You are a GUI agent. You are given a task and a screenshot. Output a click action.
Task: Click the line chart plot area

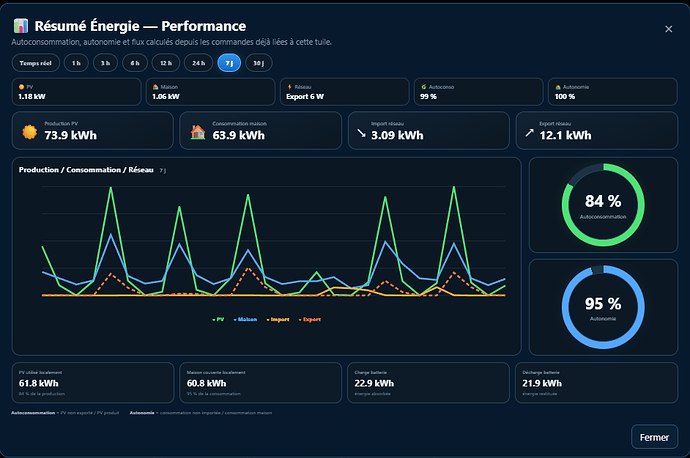(x=273, y=241)
